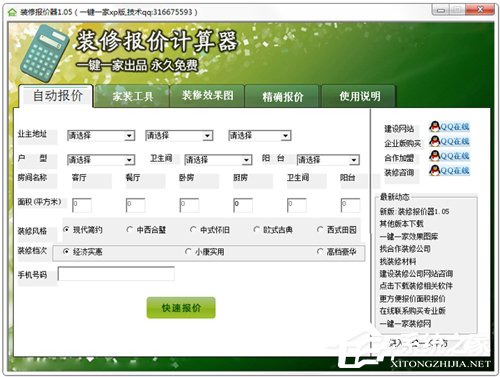
Task: Open the 找合作装修公司 link
Action: pos(405,249)
